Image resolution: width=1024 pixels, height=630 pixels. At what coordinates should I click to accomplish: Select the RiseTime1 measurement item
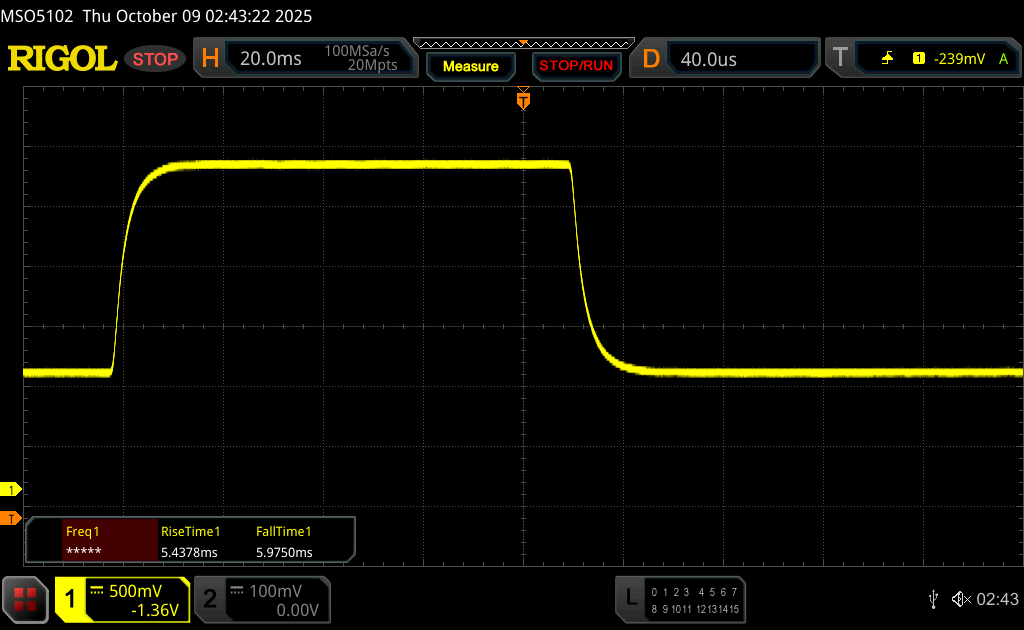click(190, 542)
